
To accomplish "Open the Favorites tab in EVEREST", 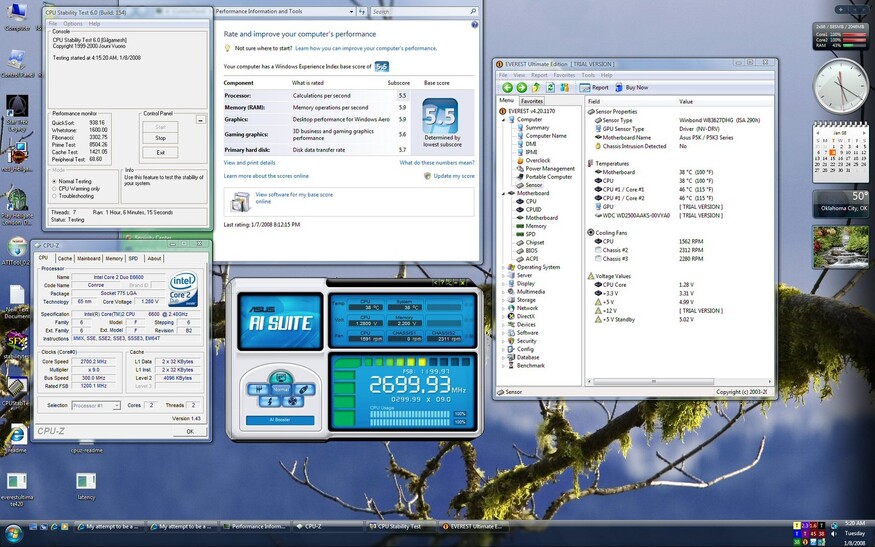I will pos(532,101).
